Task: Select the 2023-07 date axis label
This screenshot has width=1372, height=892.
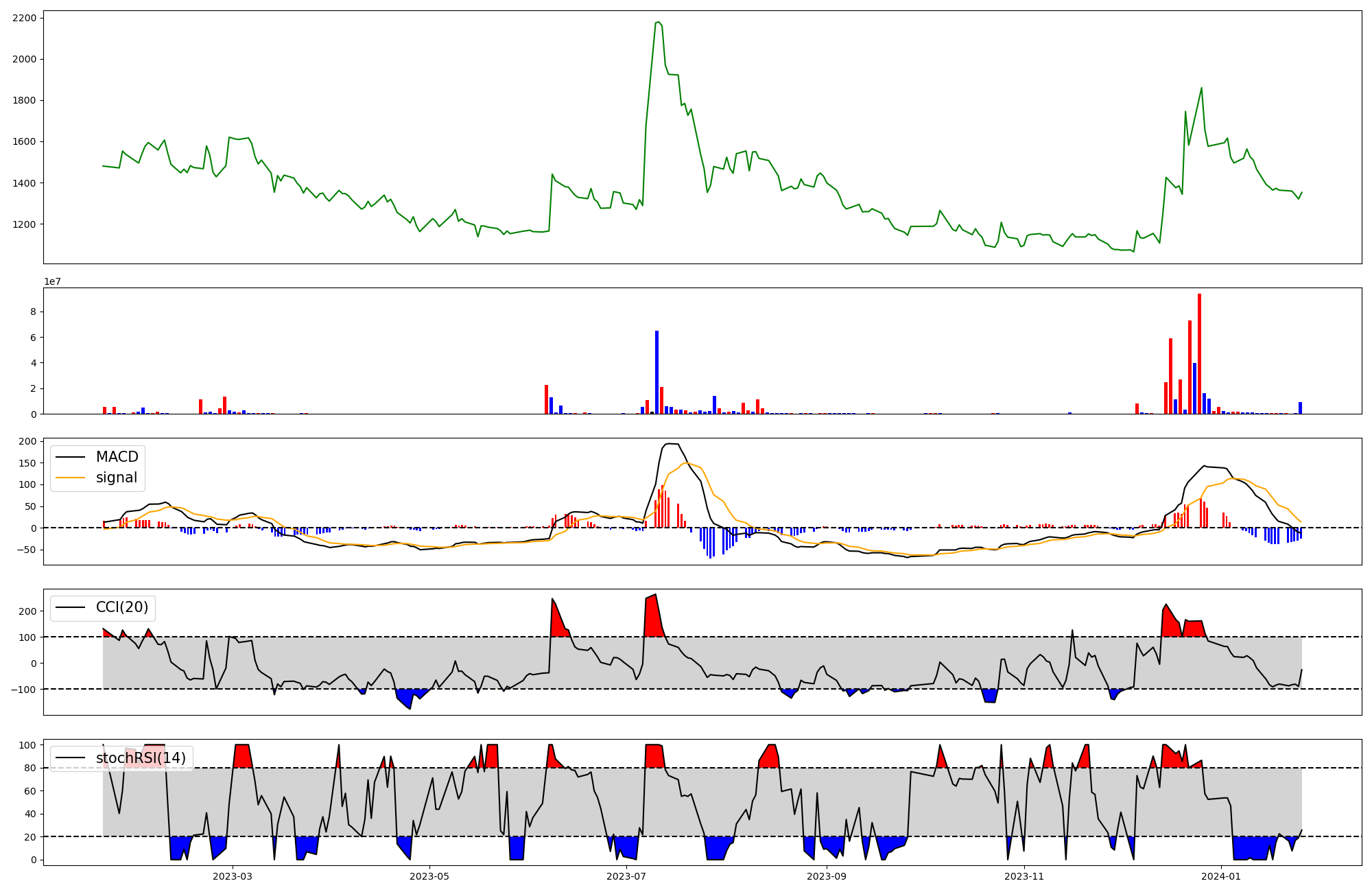Action: point(626,876)
